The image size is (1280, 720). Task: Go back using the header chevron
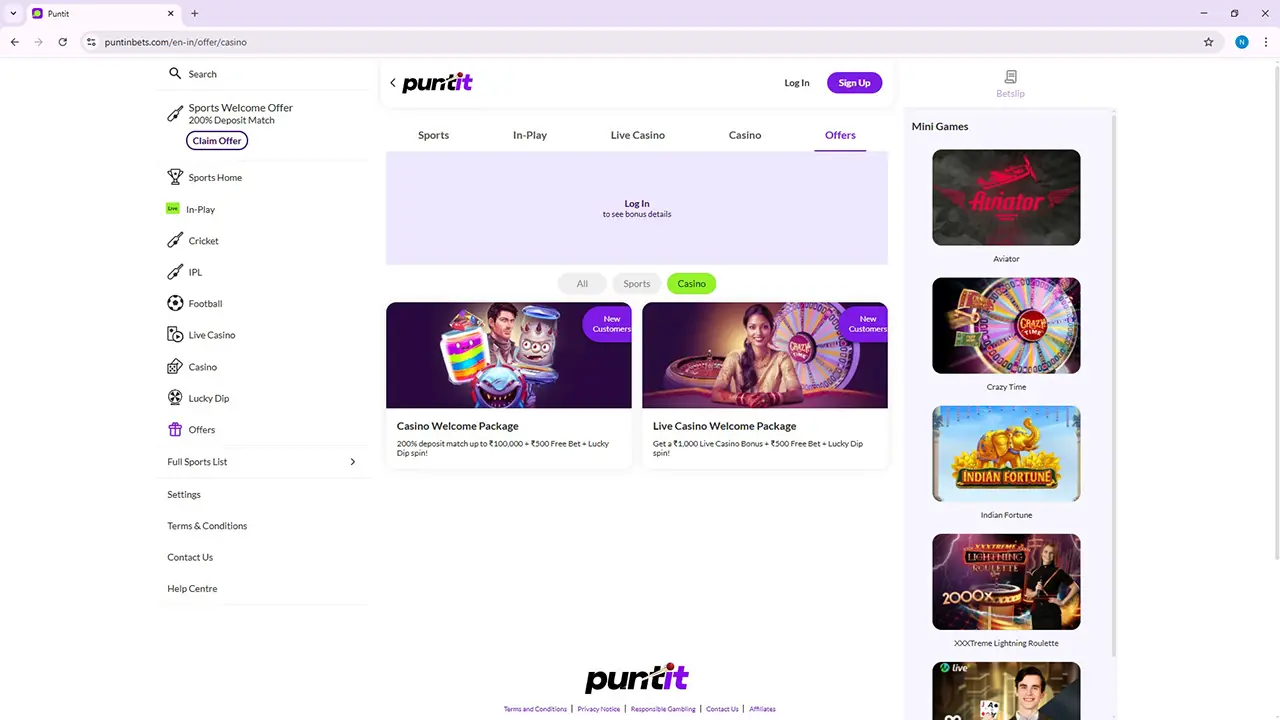pos(393,83)
